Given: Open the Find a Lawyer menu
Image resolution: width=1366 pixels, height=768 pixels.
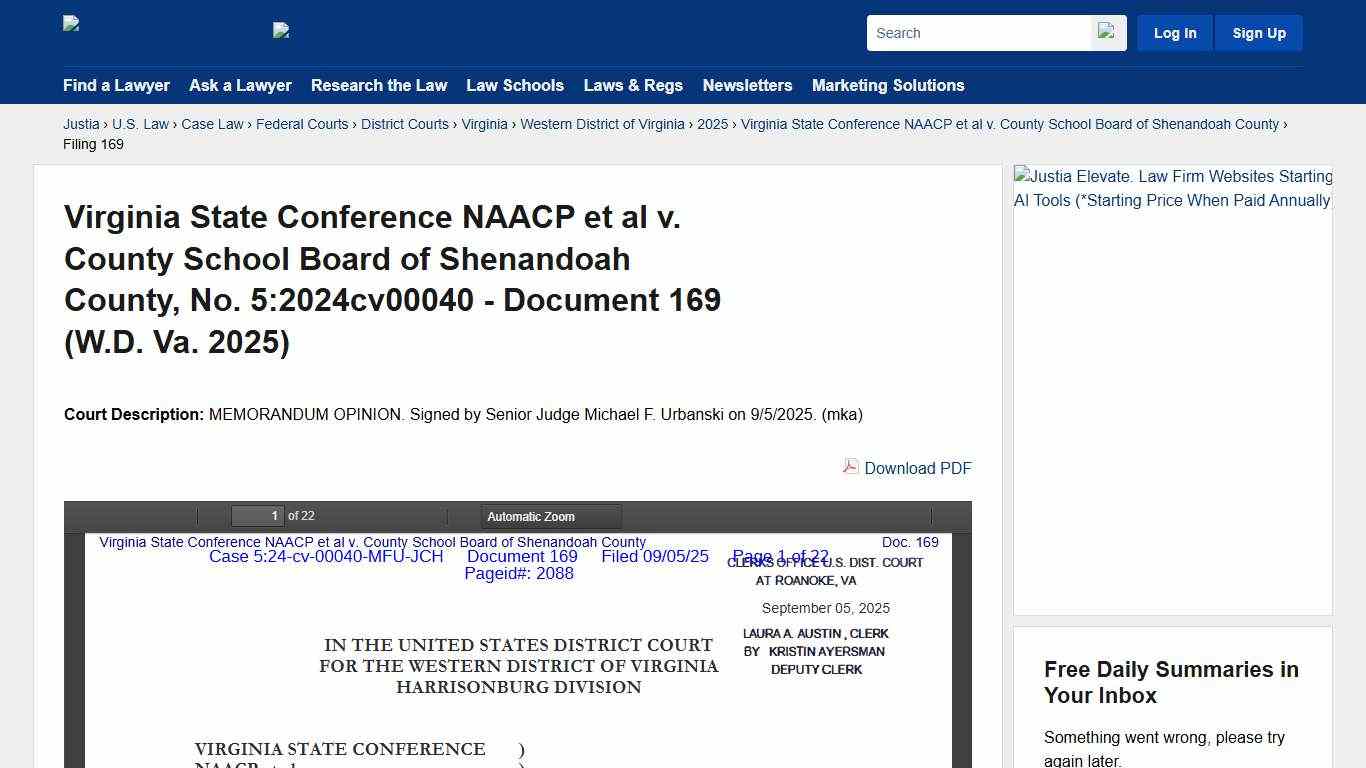Looking at the screenshot, I should pos(116,86).
